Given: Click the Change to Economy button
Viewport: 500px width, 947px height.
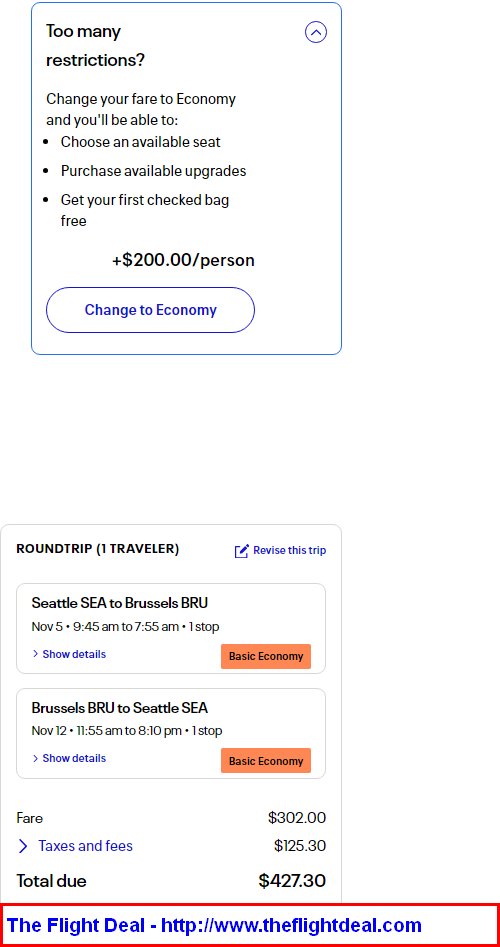Looking at the screenshot, I should point(150,310).
